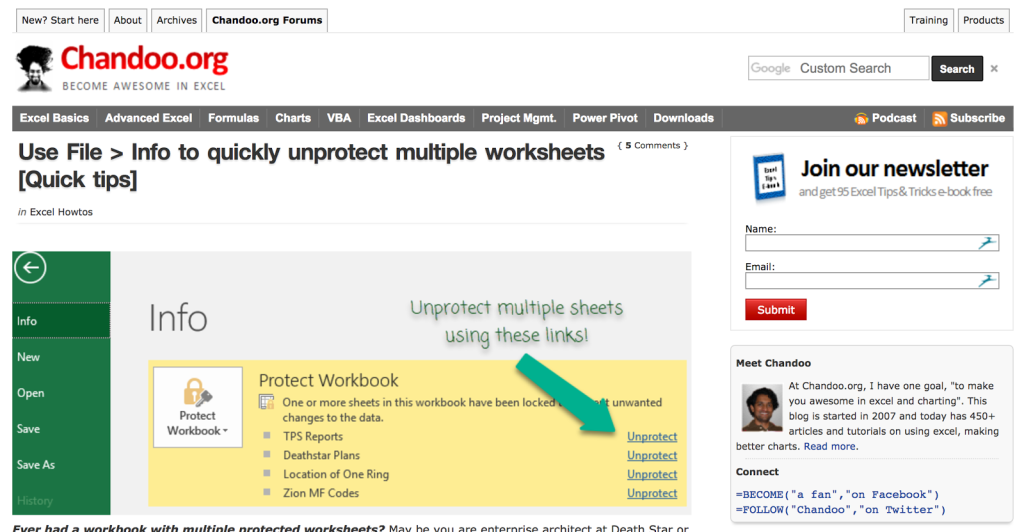Click the Deathstar Plans sheet name
The height and width of the screenshot is (532, 1024).
[x=321, y=456]
